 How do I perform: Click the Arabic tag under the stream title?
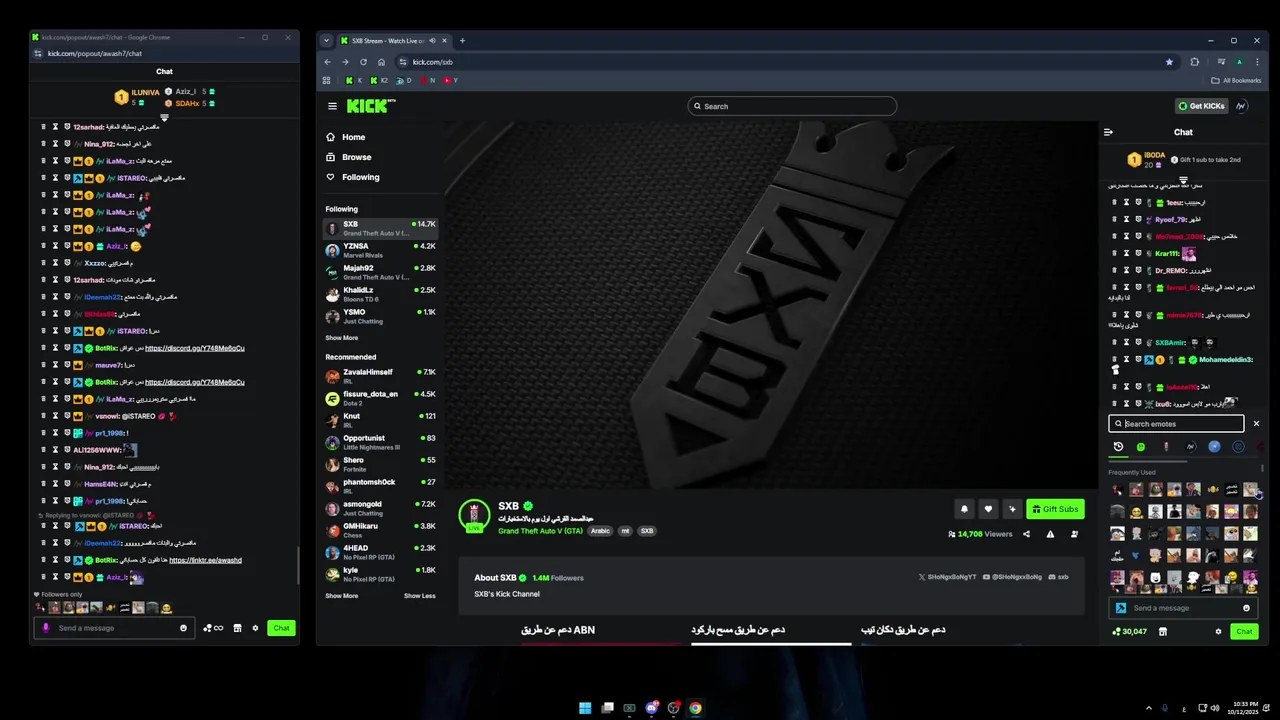(x=600, y=531)
